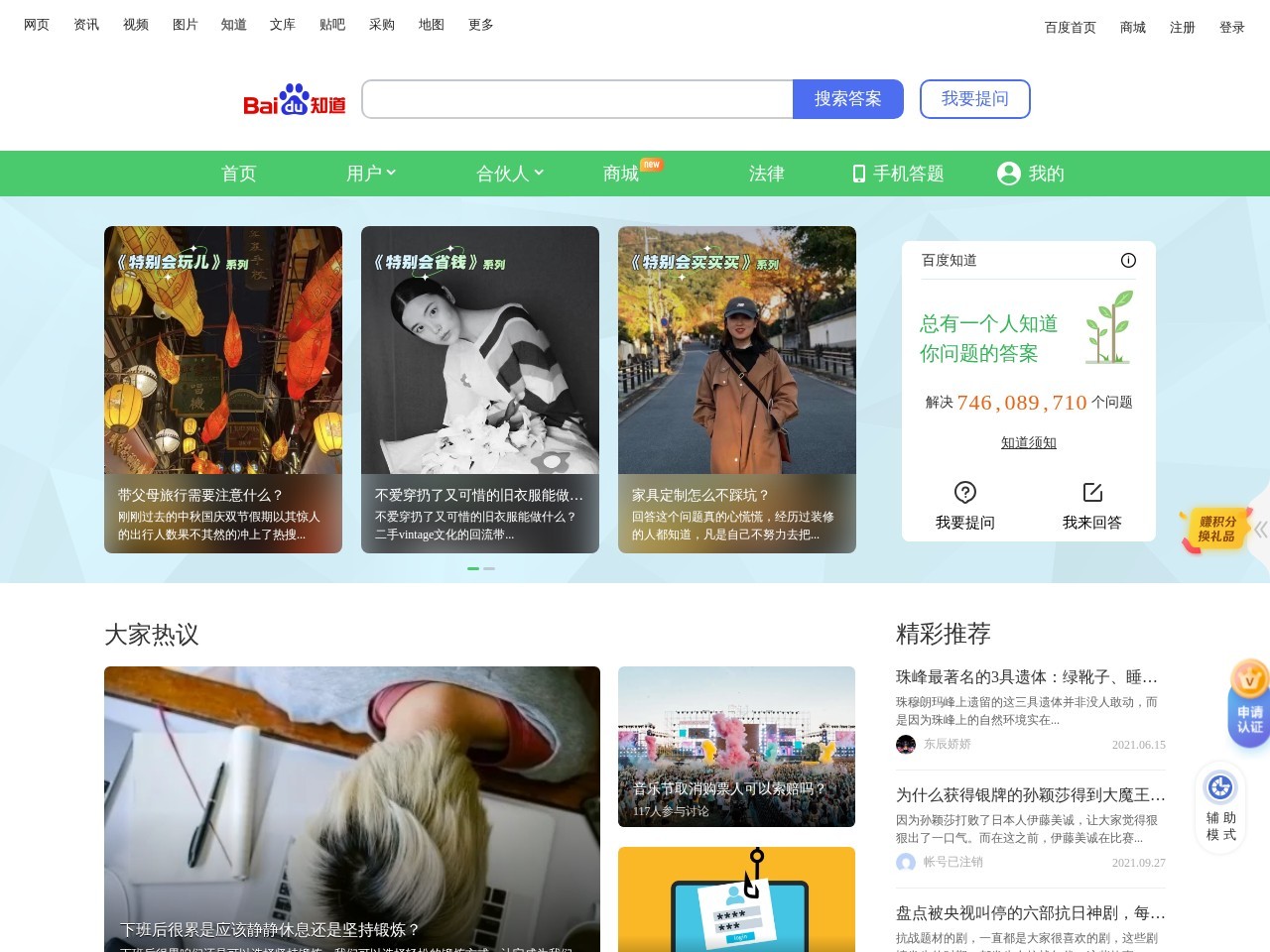Switch to the 首页 navigation tab
Screen dimensions: 1270x952
click(x=238, y=173)
